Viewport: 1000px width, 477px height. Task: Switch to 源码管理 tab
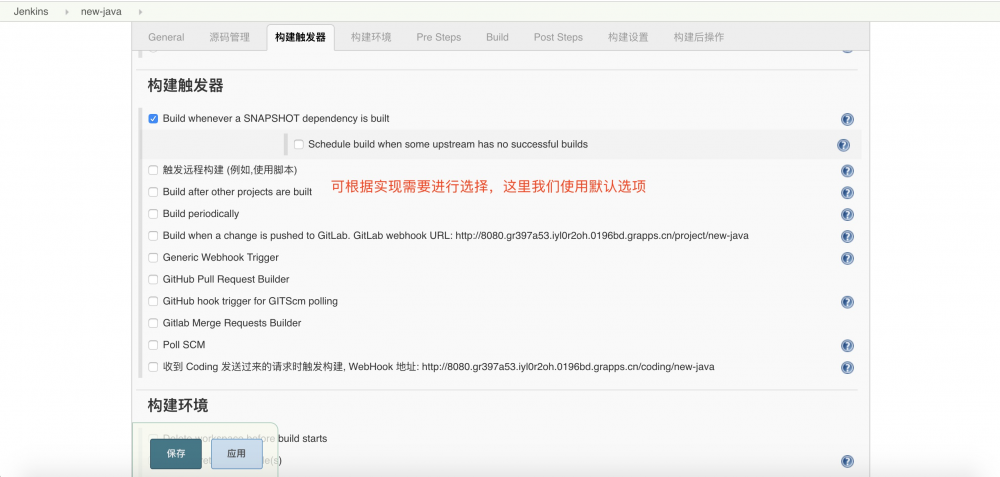[x=230, y=37]
